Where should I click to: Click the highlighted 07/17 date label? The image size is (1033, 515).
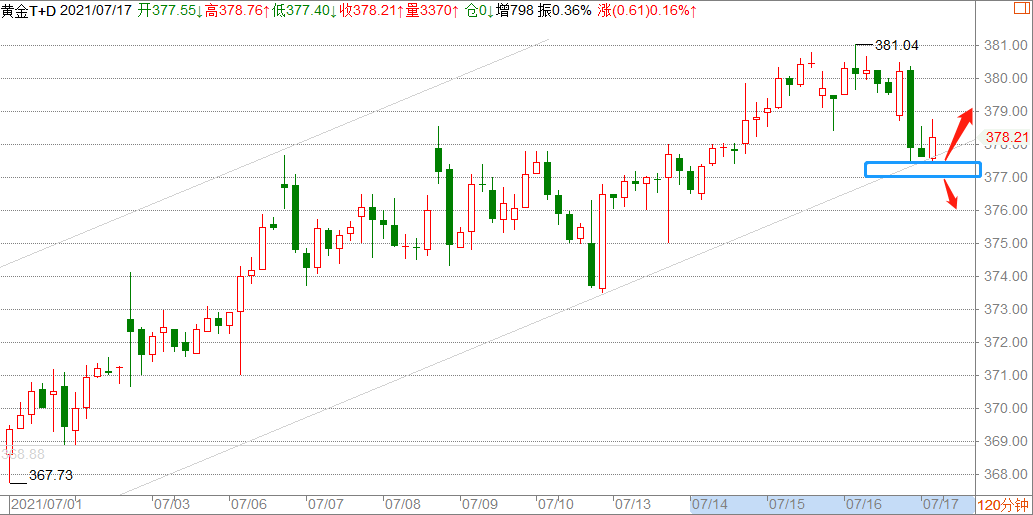pyautogui.click(x=939, y=505)
